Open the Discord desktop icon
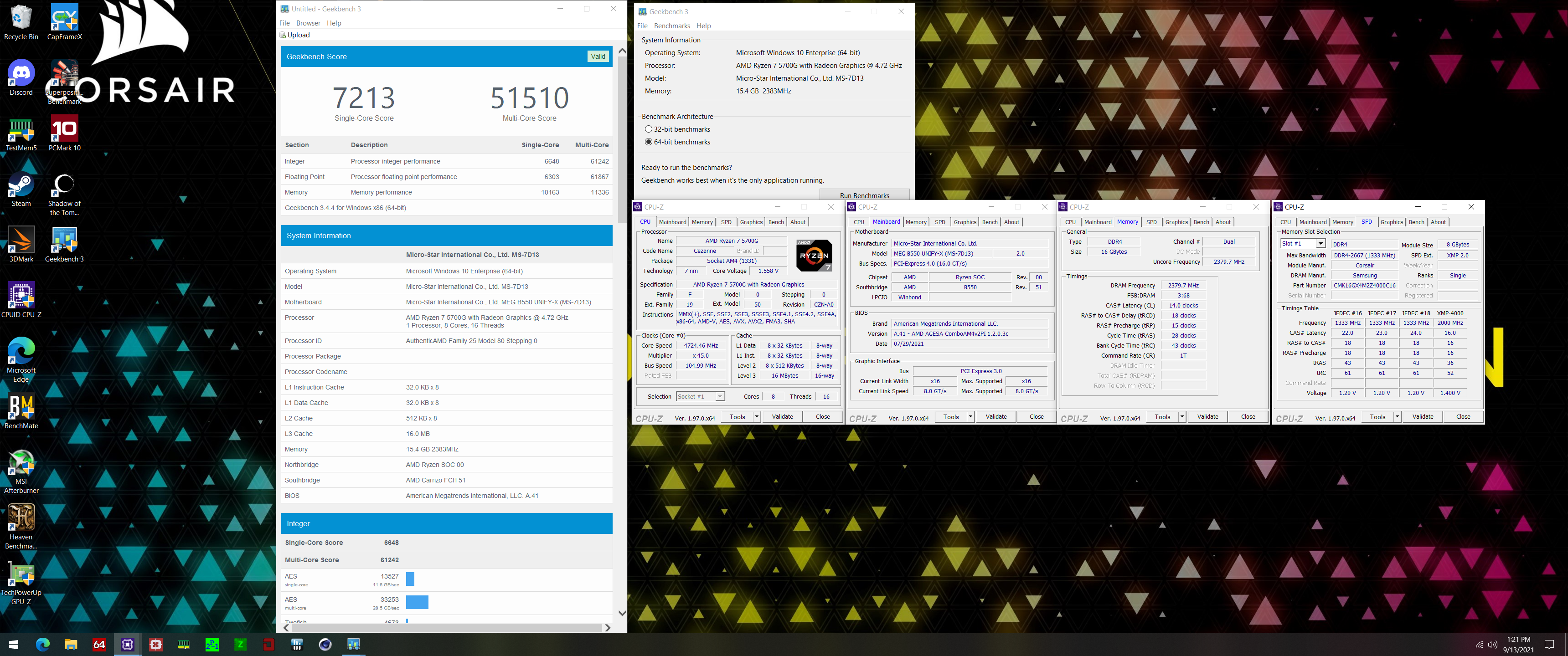This screenshot has width=1568, height=656. coord(21,78)
